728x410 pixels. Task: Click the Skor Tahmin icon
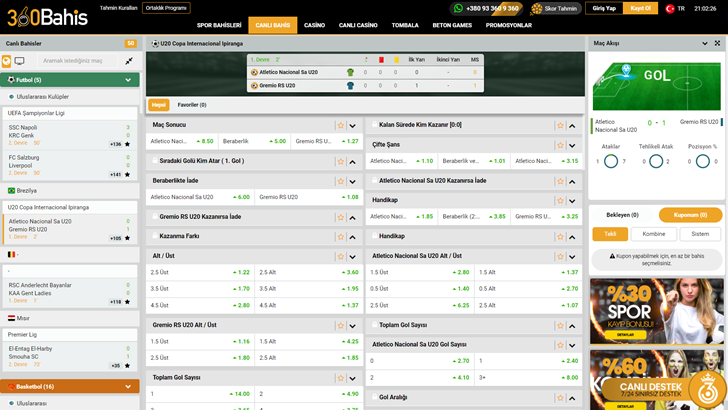[x=537, y=8]
